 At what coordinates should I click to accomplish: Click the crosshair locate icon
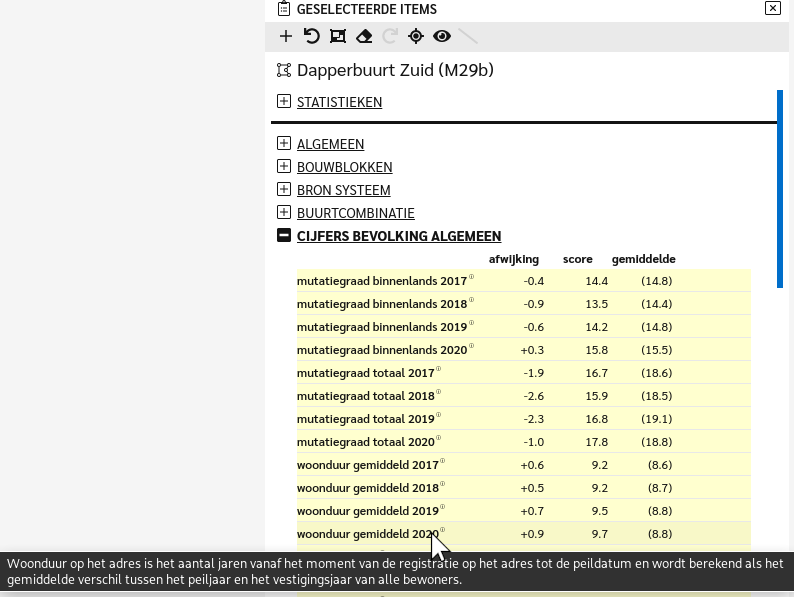416,36
